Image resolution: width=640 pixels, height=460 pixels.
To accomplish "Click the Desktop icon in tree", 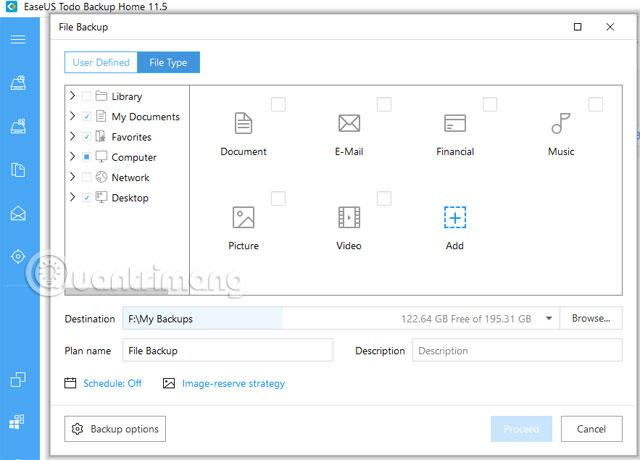I will [101, 198].
